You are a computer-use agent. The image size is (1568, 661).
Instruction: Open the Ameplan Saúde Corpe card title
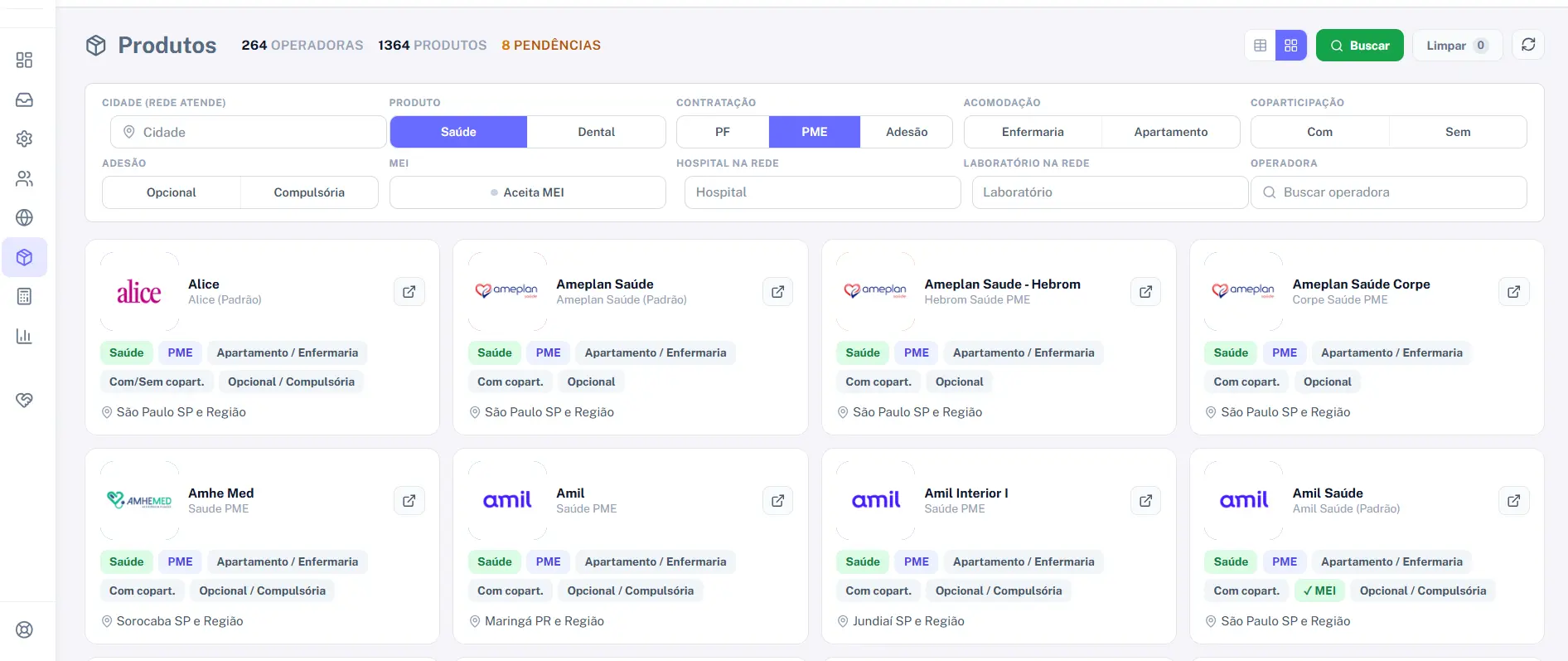(1362, 284)
